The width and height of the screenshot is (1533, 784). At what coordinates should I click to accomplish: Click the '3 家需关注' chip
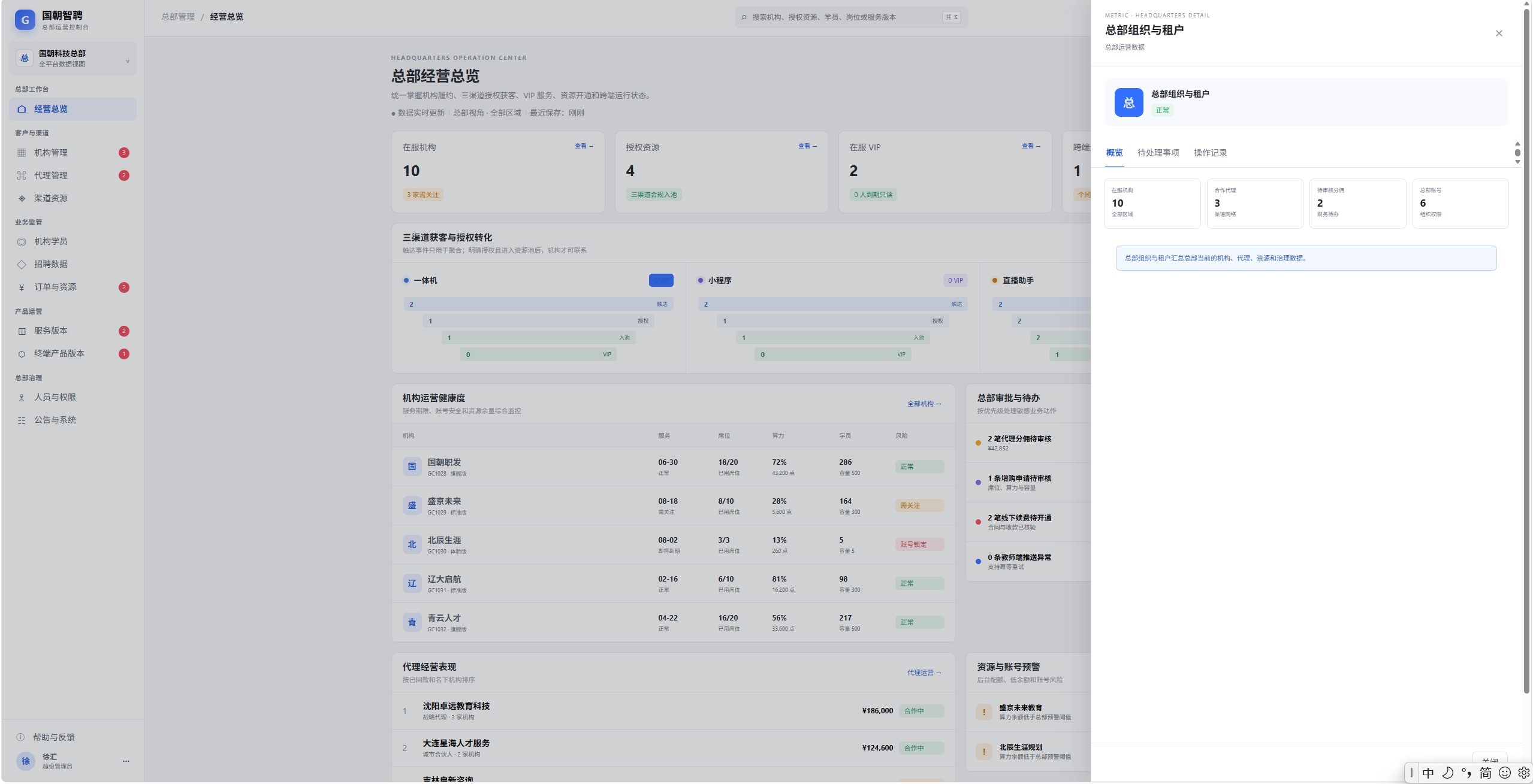(423, 195)
